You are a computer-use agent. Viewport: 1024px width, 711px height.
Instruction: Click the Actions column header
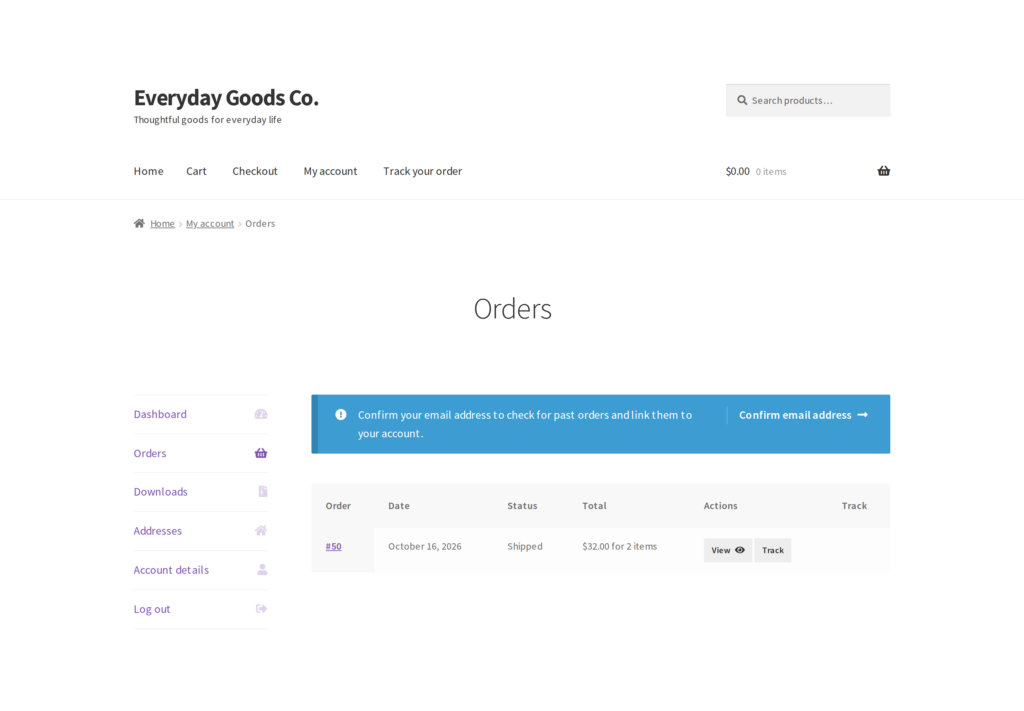pos(720,505)
